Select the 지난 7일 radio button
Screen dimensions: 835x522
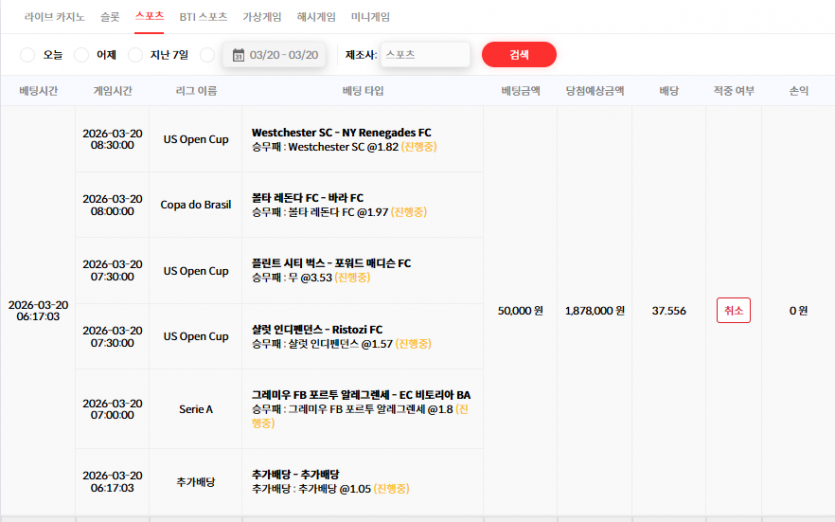(x=135, y=55)
